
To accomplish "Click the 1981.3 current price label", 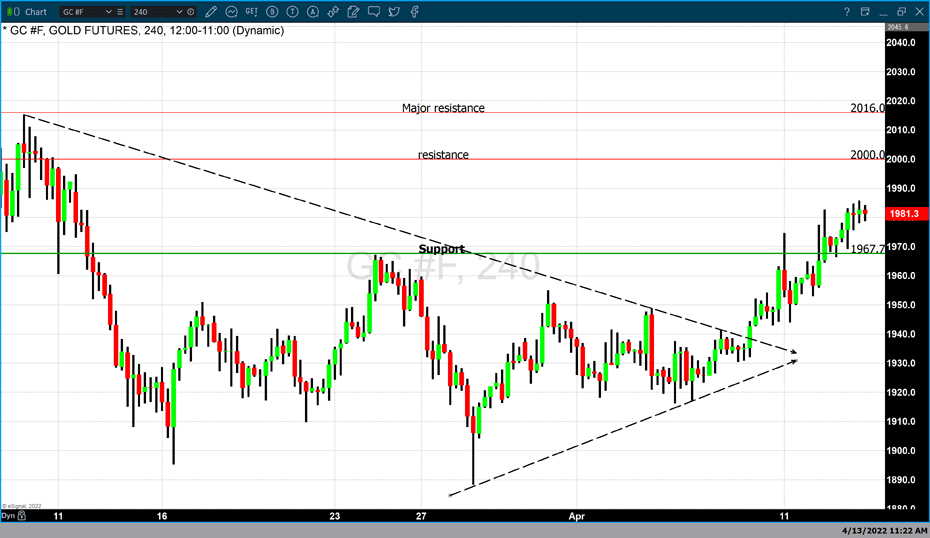I will 903,213.
